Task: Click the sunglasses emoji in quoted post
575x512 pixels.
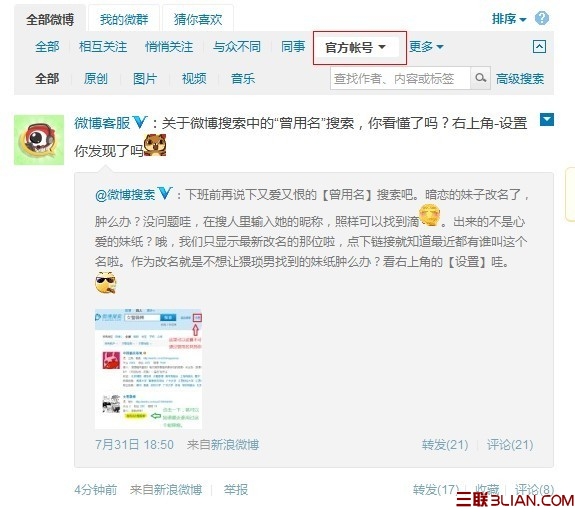Action: point(106,283)
